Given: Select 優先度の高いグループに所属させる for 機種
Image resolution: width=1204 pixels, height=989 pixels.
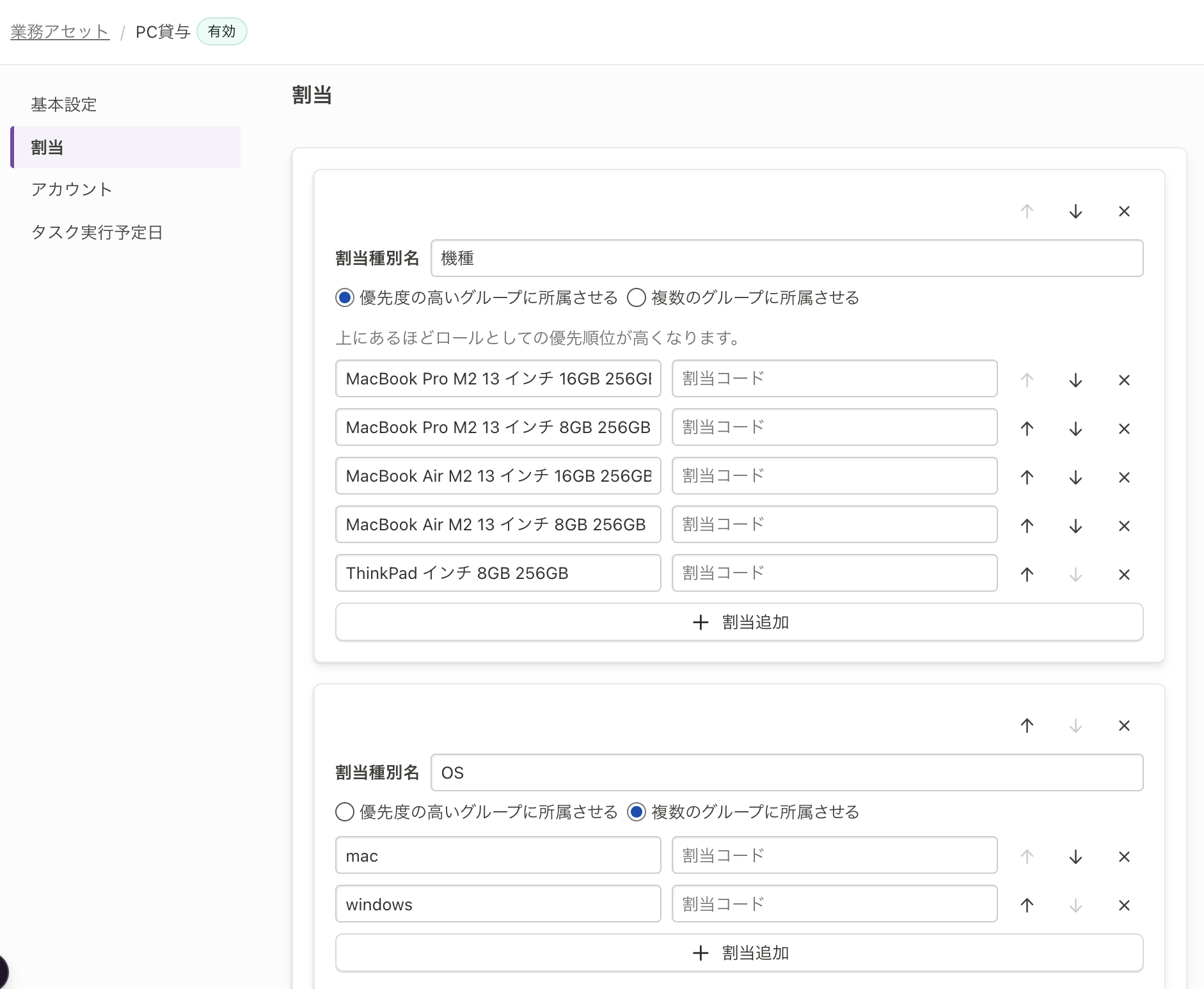Looking at the screenshot, I should [345, 298].
